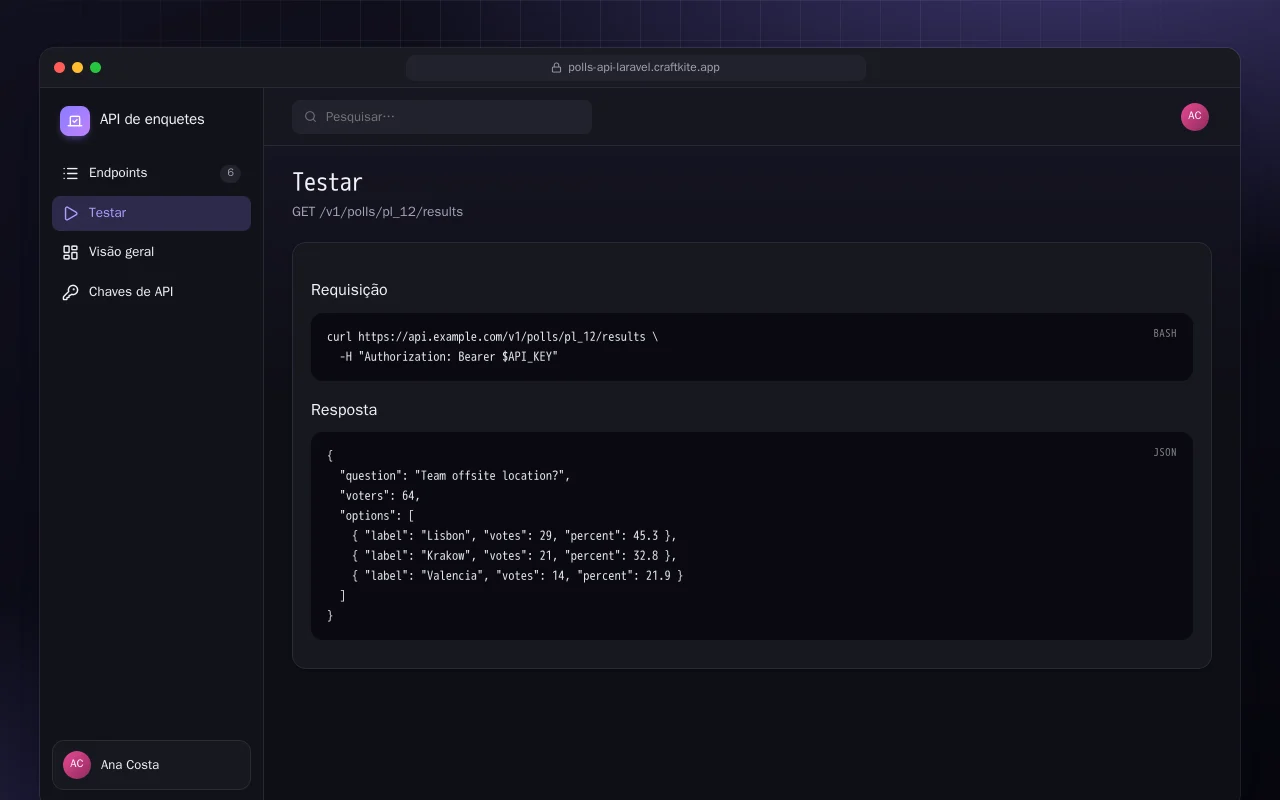
Task: Click the "voters": 64 line
Action: point(380,496)
